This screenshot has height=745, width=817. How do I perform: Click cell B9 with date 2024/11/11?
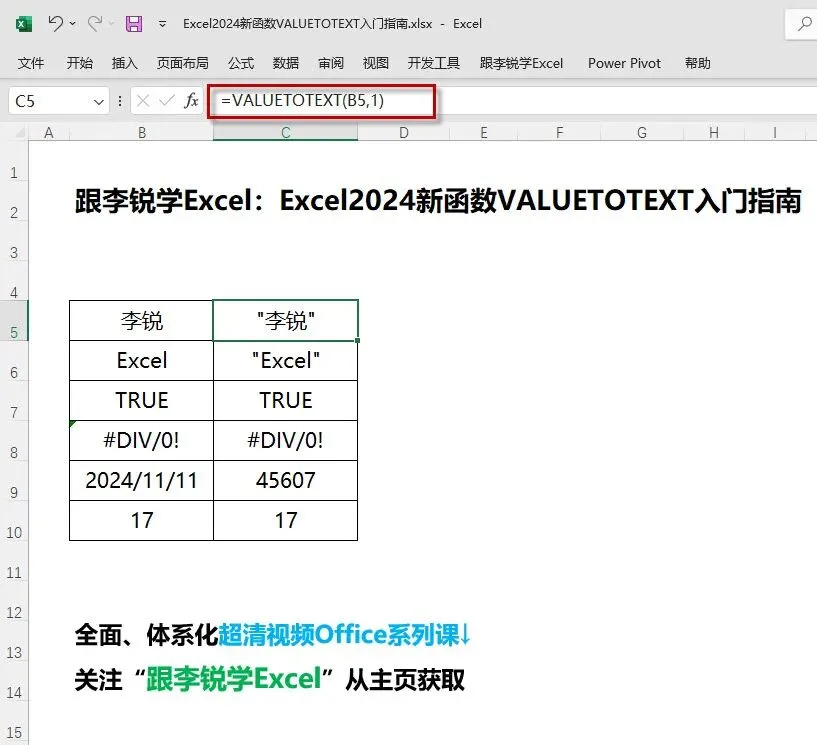[x=141, y=480]
